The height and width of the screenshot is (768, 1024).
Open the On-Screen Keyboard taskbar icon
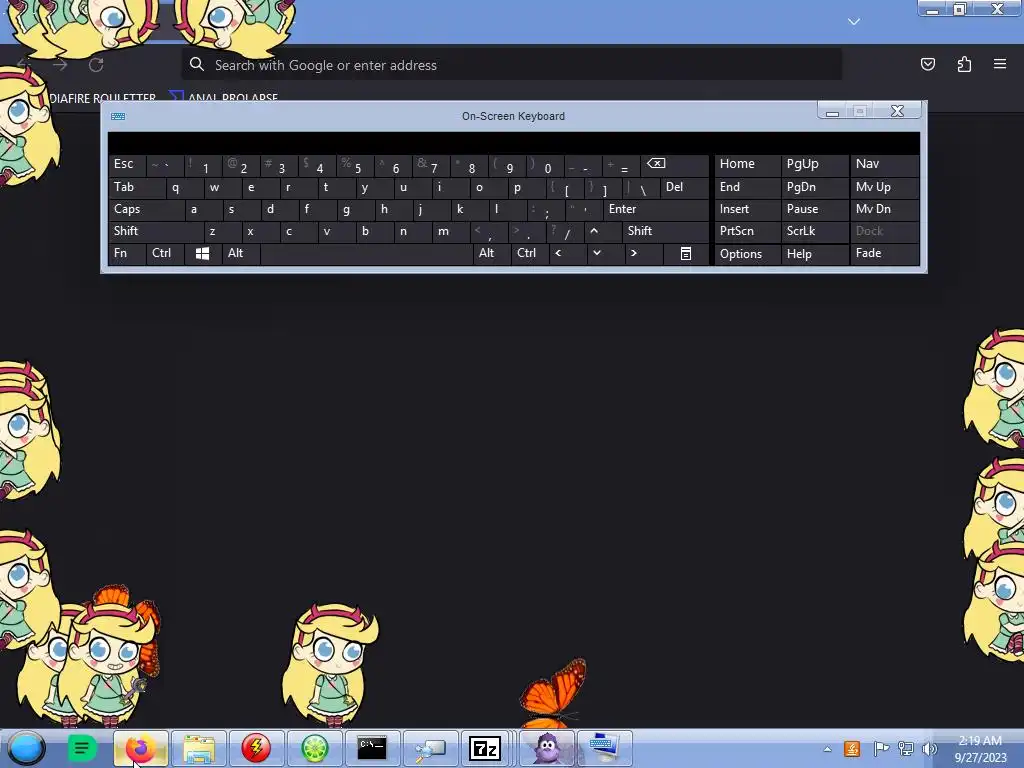(x=605, y=748)
